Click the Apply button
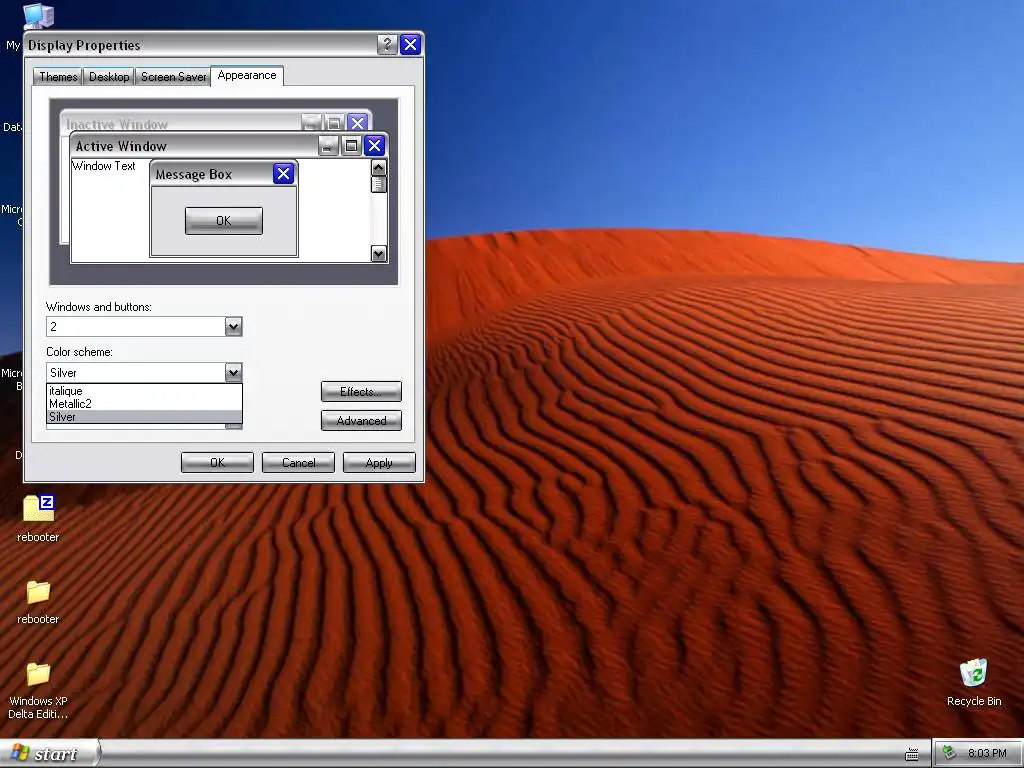1024x768 pixels. pyautogui.click(x=379, y=462)
